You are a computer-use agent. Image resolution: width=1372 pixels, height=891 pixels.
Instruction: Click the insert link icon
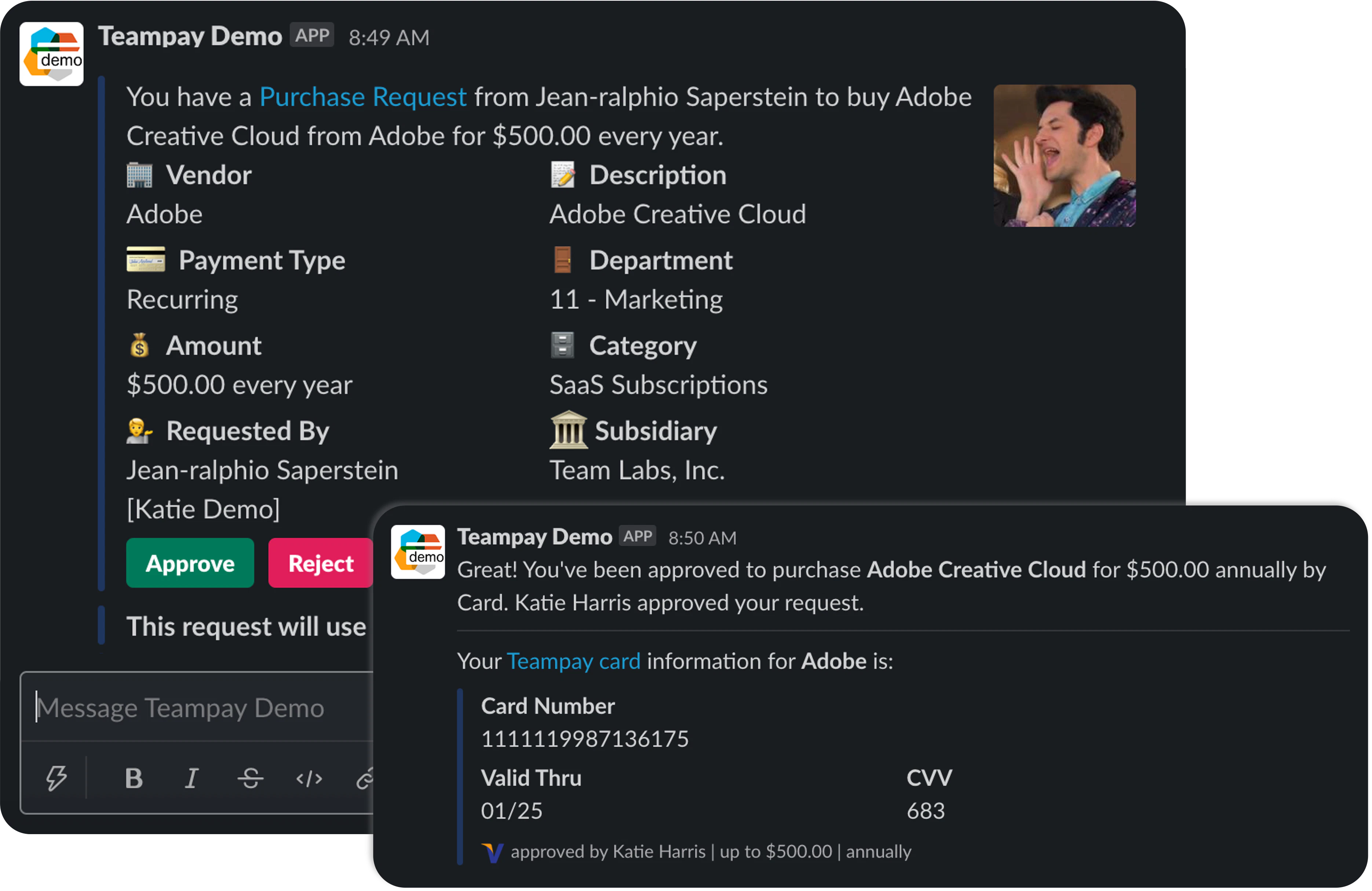(367, 778)
